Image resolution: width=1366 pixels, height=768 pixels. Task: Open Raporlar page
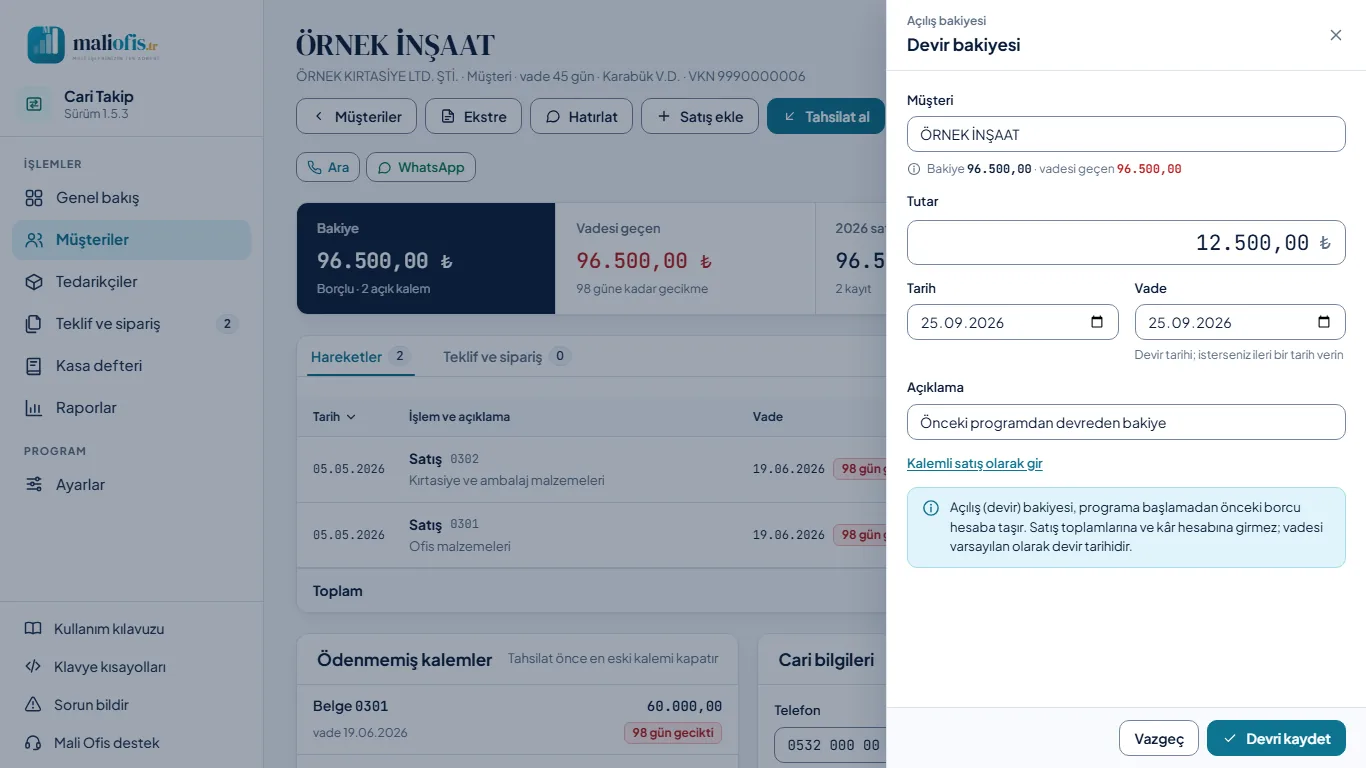132,408
